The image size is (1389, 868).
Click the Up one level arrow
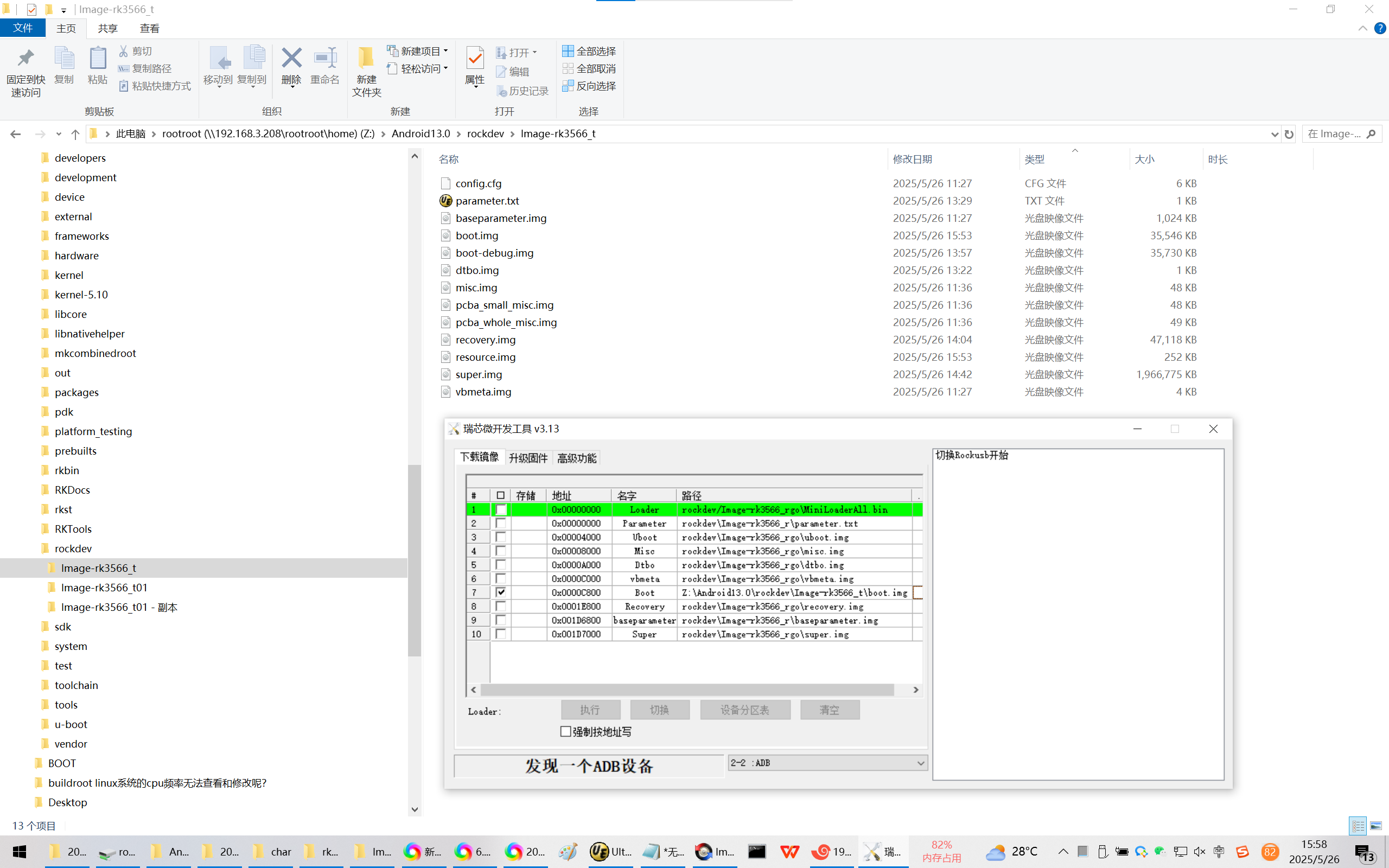pyautogui.click(x=75, y=135)
